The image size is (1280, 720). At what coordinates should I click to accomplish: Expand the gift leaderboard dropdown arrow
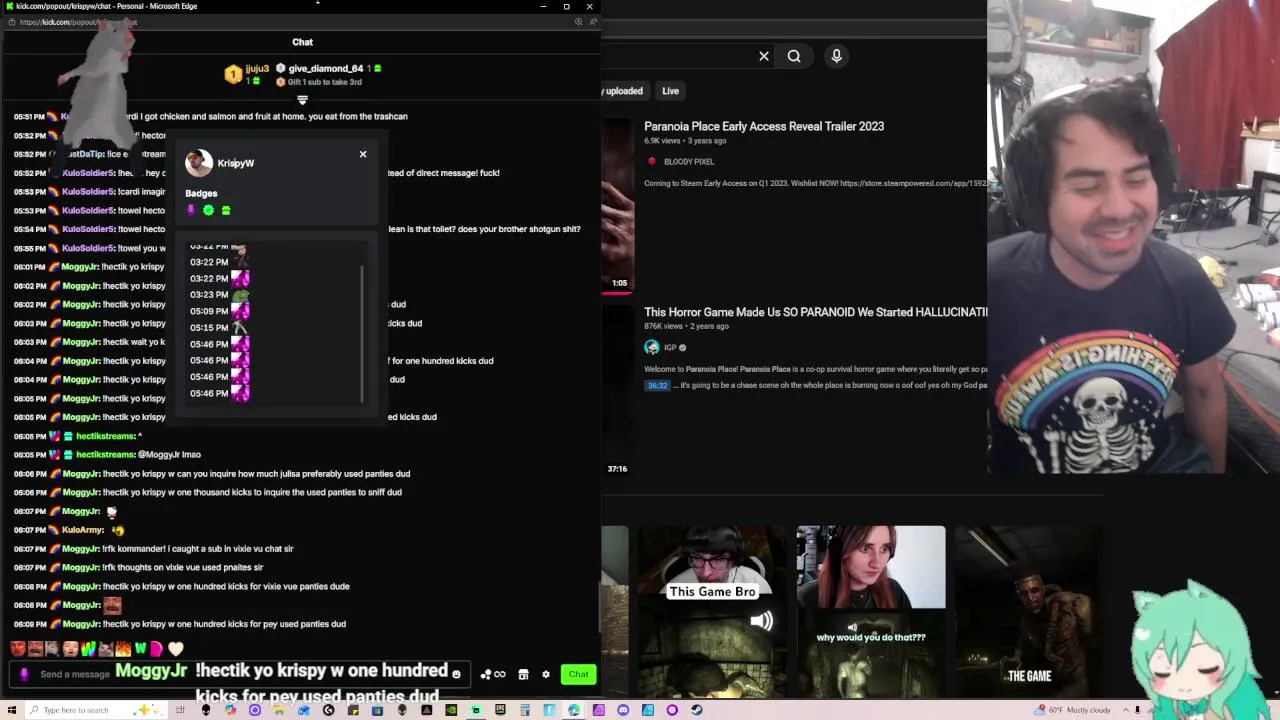[302, 99]
